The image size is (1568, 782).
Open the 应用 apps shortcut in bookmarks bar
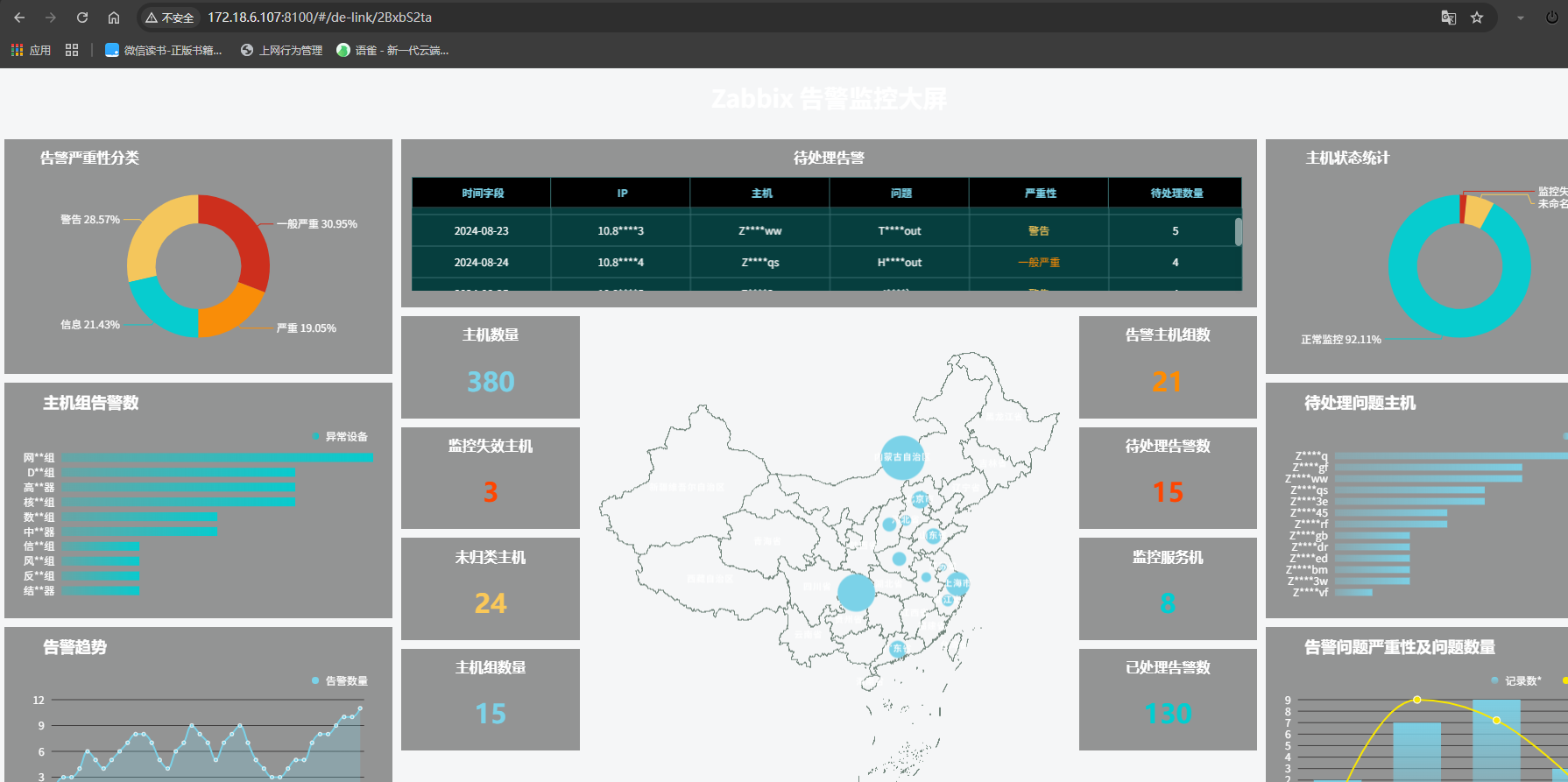(x=31, y=51)
